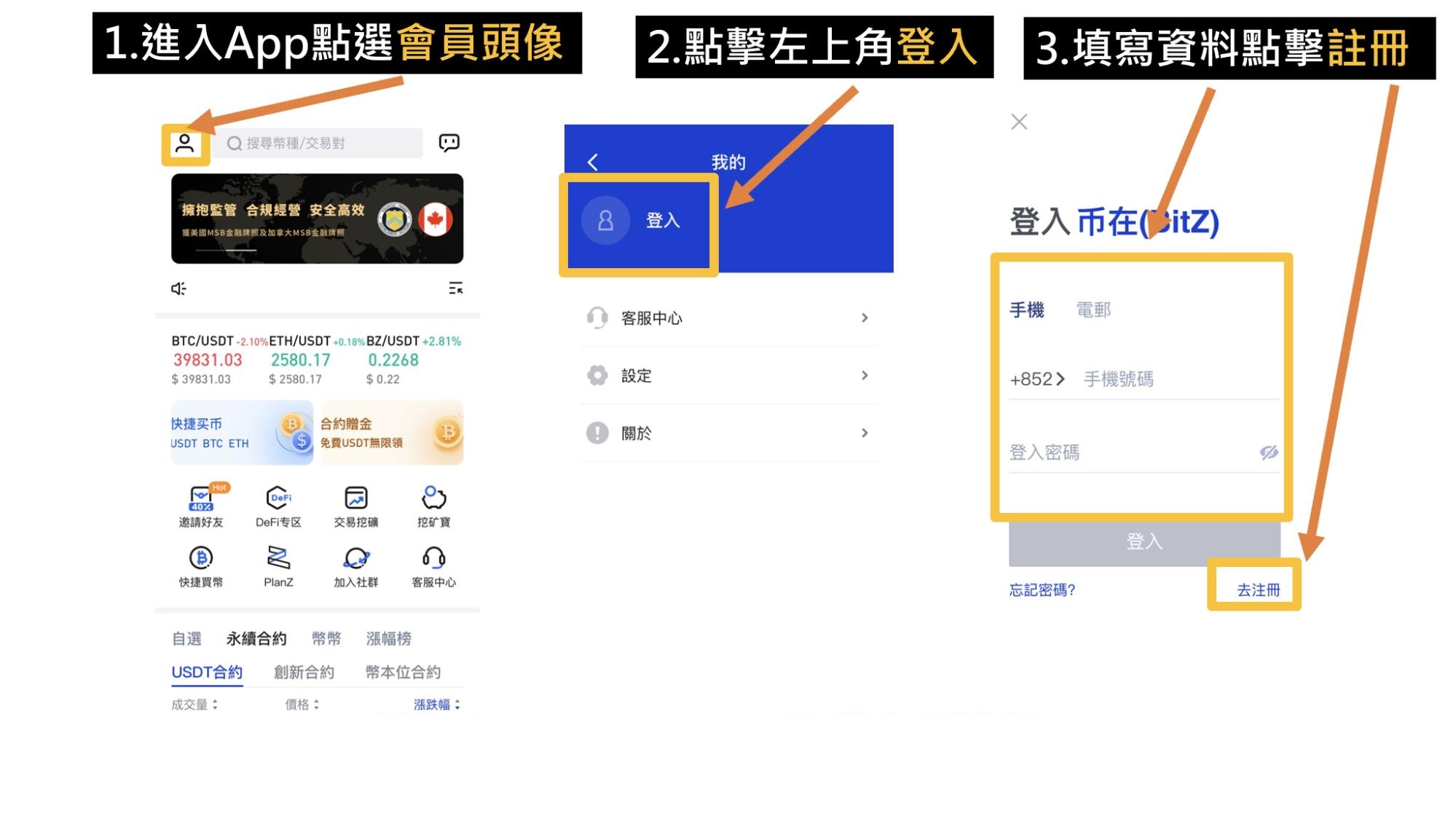Tap the announcement speaker icon
1456x814 pixels.
coord(178,289)
